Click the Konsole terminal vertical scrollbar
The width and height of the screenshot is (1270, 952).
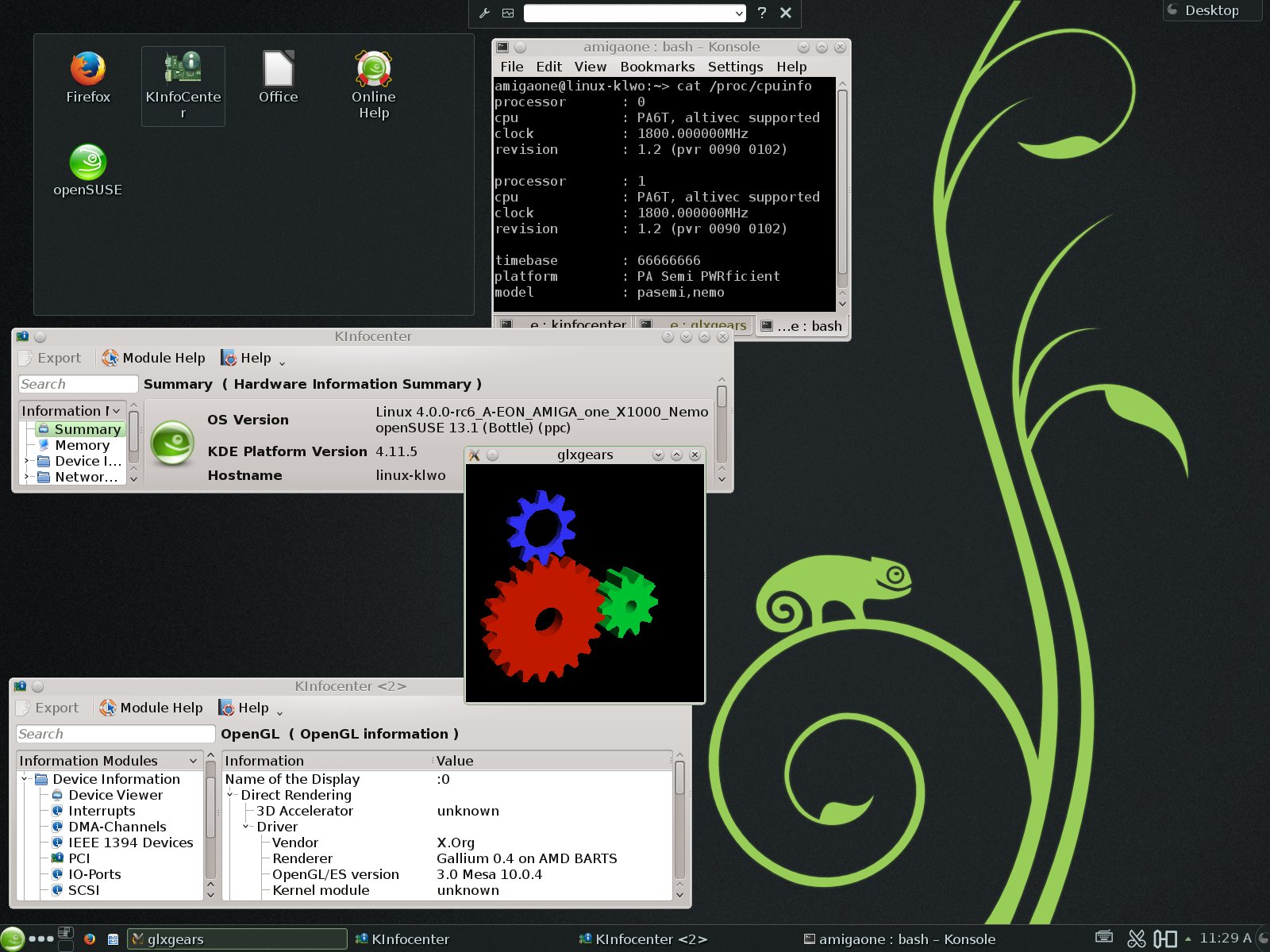(842, 182)
